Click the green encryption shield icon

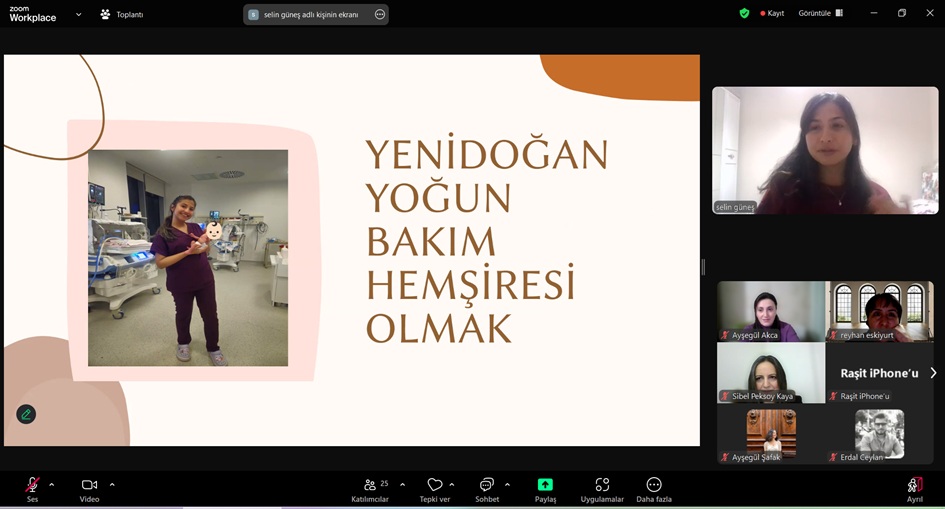point(744,13)
